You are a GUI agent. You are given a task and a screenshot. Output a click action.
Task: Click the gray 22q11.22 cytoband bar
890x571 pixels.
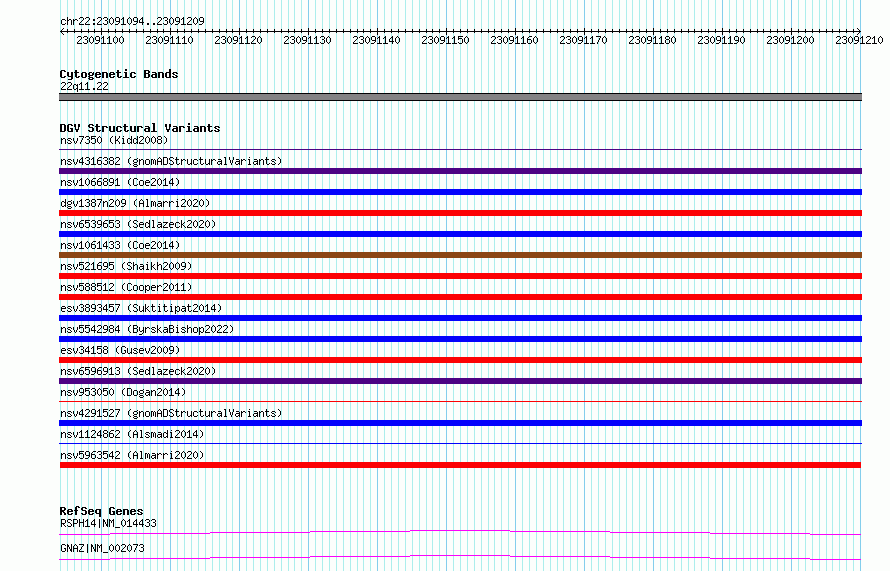tap(460, 97)
